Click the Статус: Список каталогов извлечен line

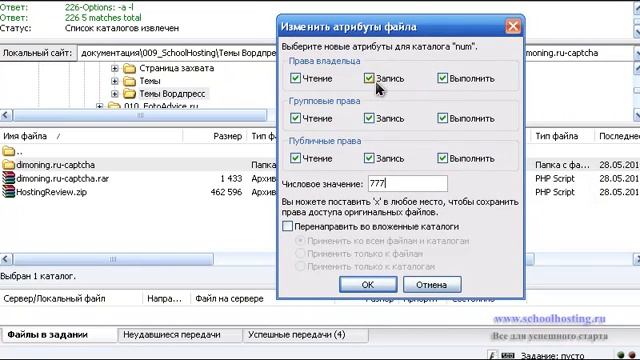click(x=90, y=28)
